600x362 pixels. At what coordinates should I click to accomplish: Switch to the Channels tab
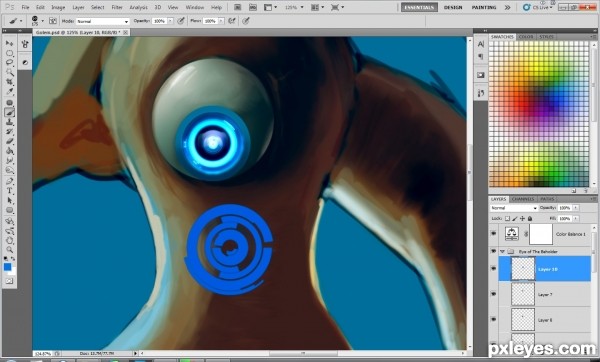[523, 199]
